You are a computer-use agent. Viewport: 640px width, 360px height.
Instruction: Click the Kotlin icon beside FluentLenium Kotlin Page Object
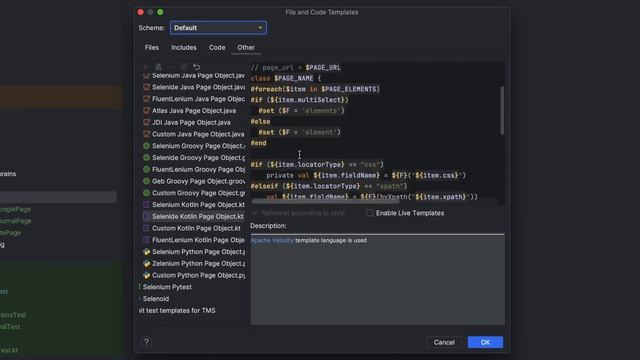pyautogui.click(x=147, y=240)
